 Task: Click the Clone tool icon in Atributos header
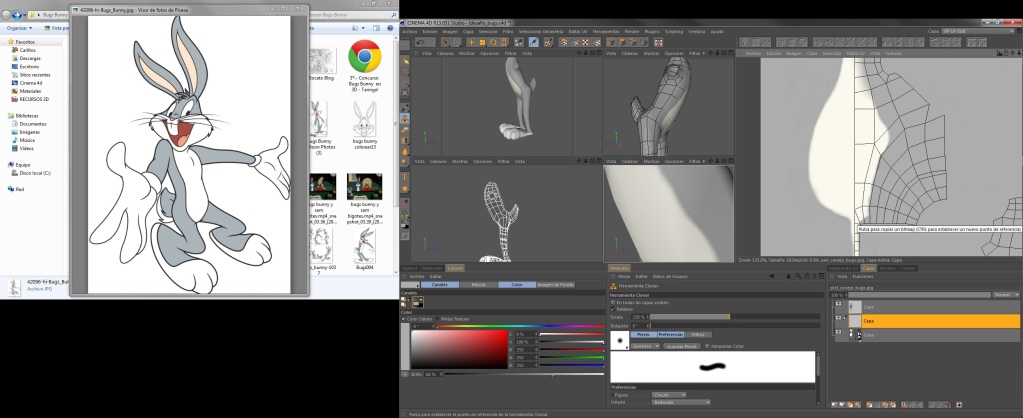pyautogui.click(x=613, y=286)
